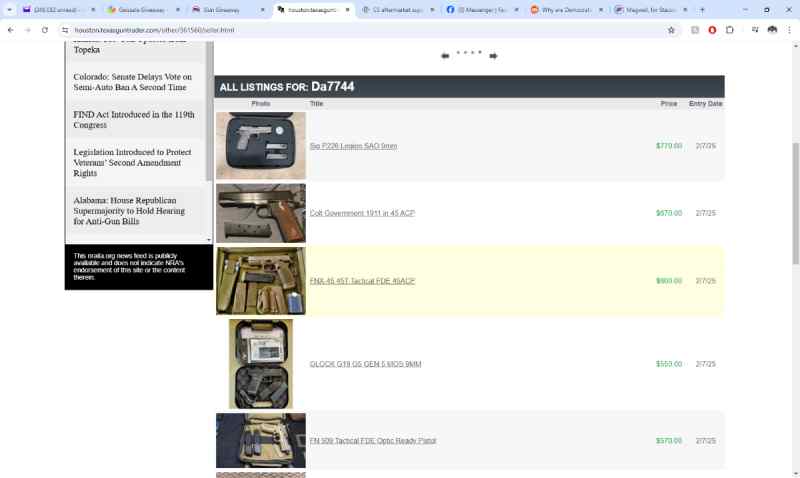Read Legislation to Protect Veterans' Second Amendment Rights
The height and width of the screenshot is (478, 800).
[132, 163]
